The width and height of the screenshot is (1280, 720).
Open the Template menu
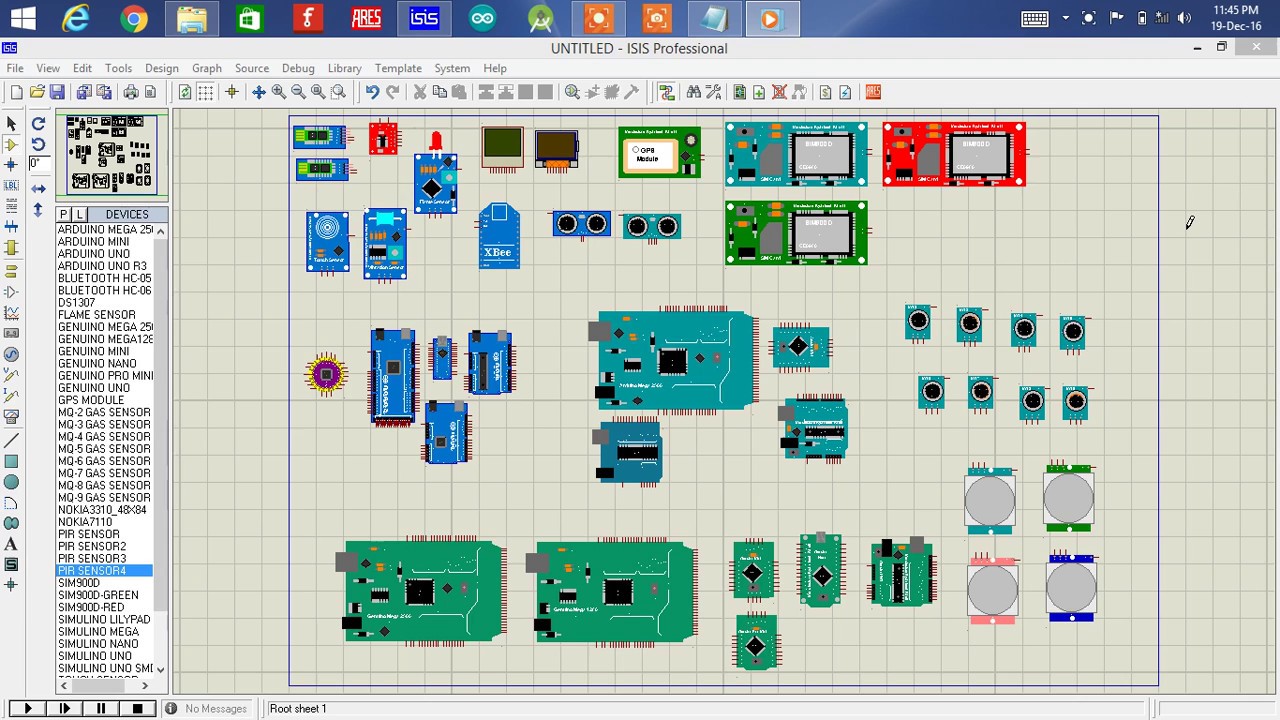pyautogui.click(x=398, y=68)
